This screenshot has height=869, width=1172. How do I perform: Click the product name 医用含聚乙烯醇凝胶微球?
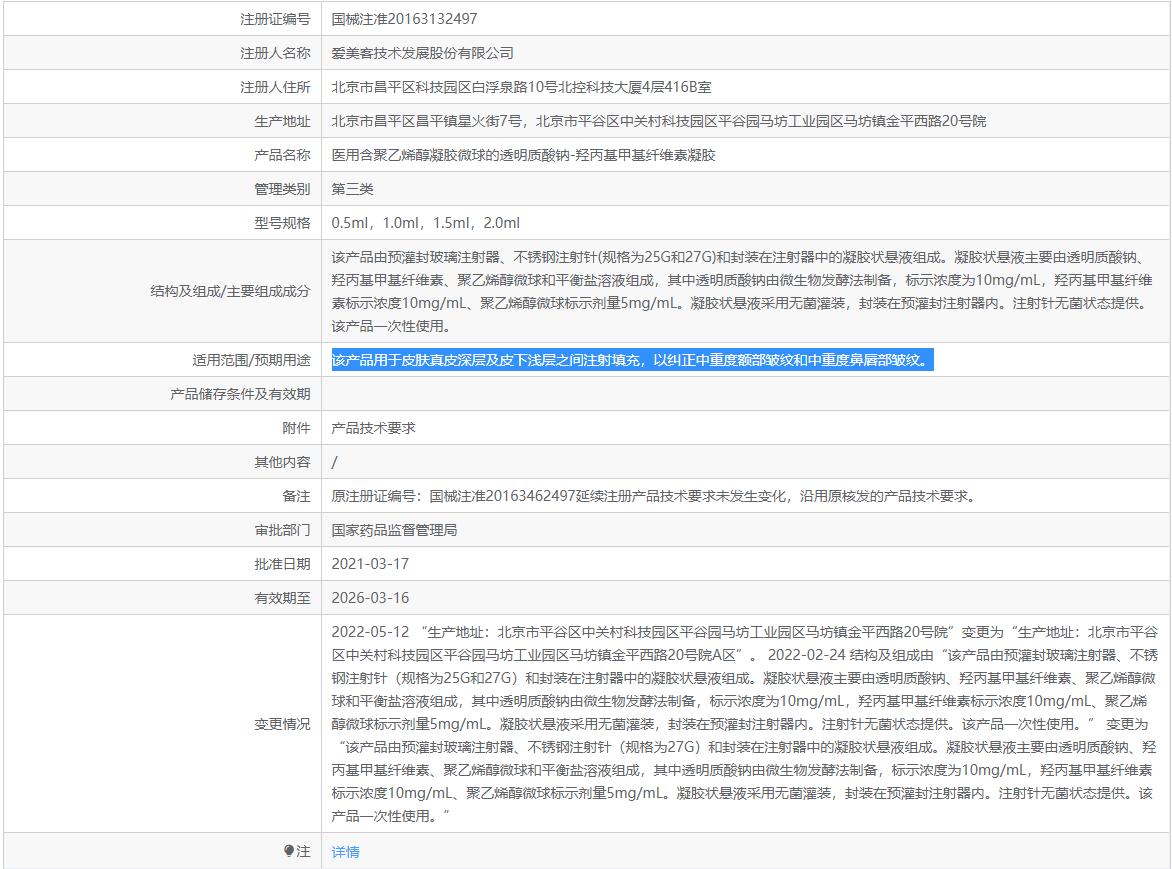(x=523, y=155)
